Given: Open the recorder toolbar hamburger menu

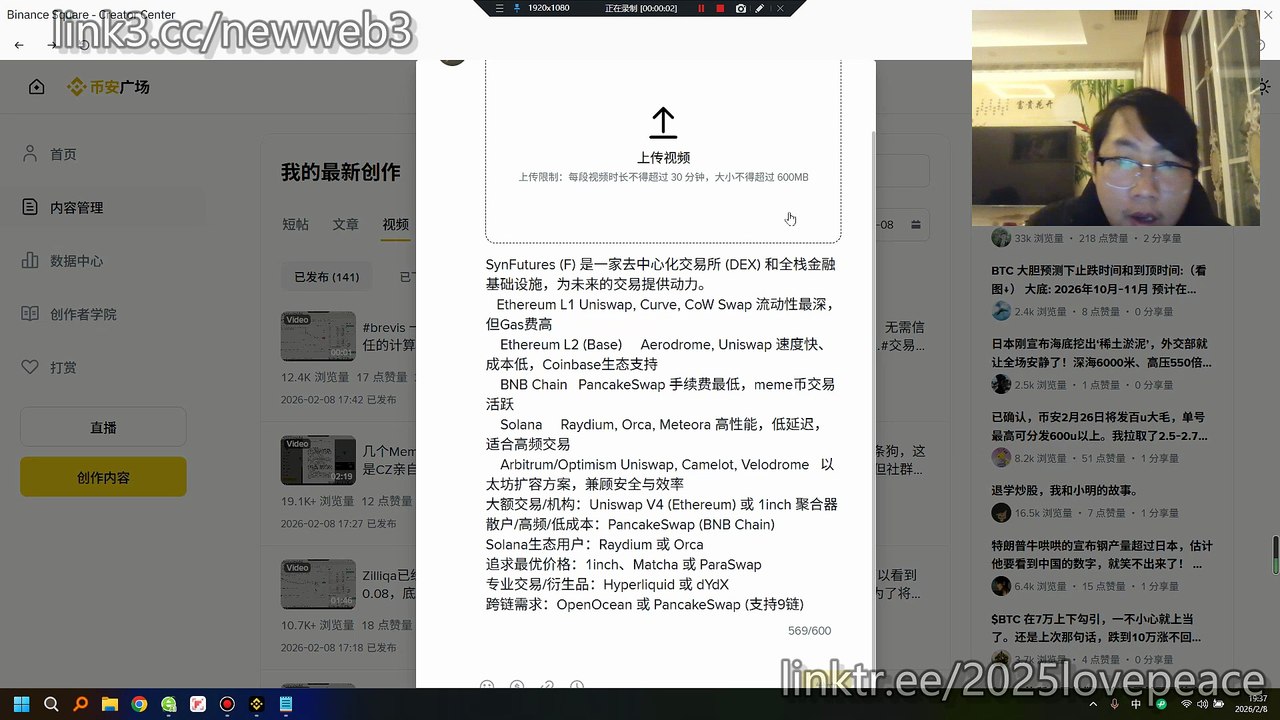Looking at the screenshot, I should coord(500,8).
